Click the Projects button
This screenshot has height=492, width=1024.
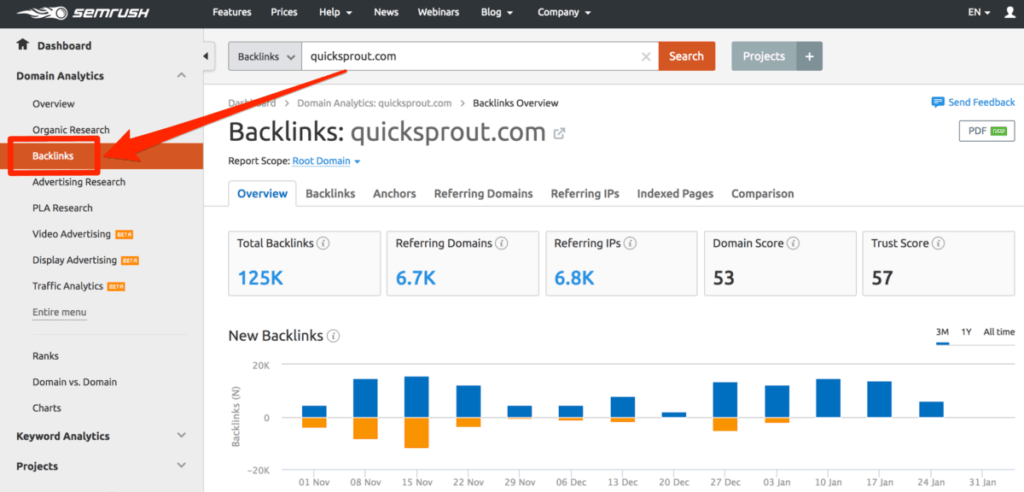pyautogui.click(x=764, y=56)
